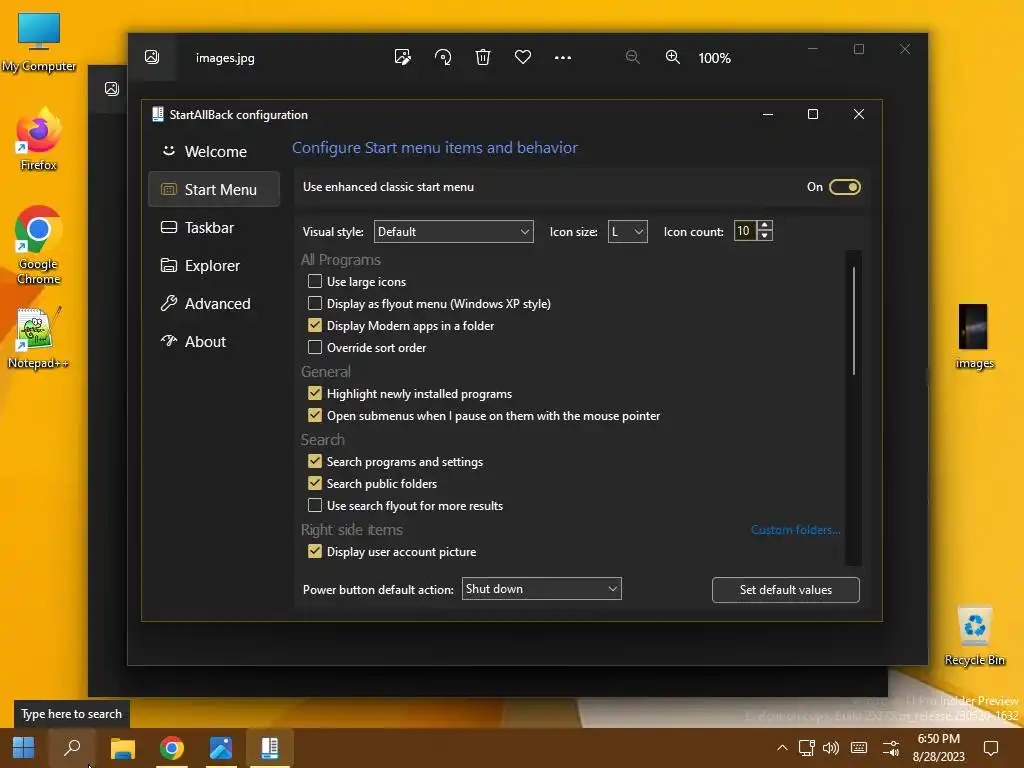
Task: Enable Use large icons checkbox
Action: click(x=315, y=281)
